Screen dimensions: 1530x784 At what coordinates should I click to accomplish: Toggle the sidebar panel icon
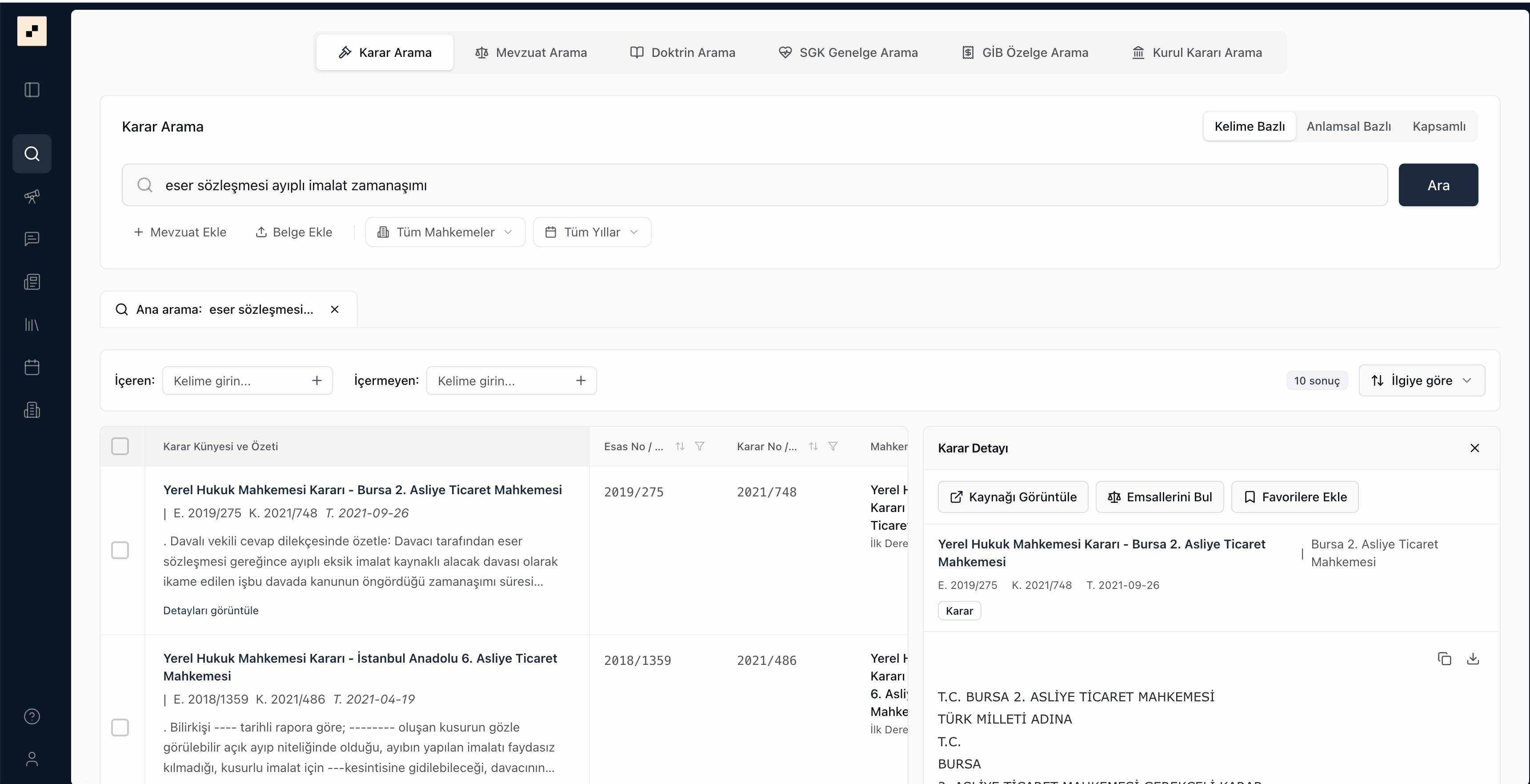click(x=32, y=90)
